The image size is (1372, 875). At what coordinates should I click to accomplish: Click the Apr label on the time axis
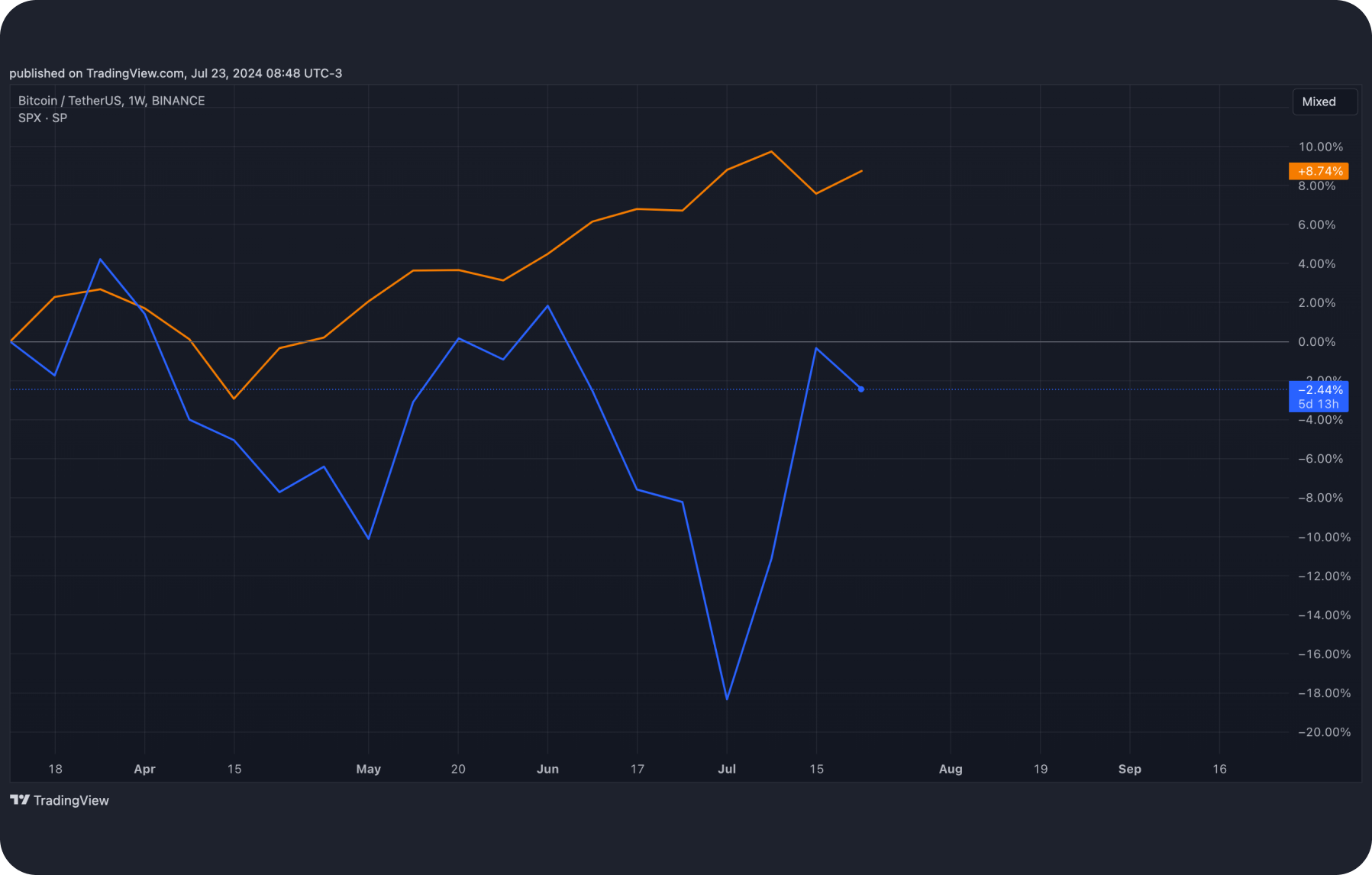pyautogui.click(x=144, y=769)
